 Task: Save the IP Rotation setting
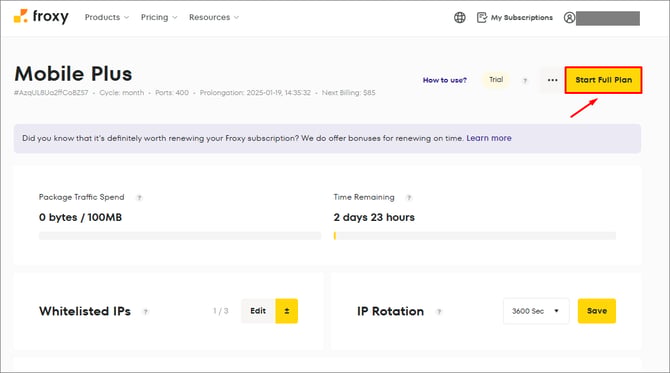(597, 311)
